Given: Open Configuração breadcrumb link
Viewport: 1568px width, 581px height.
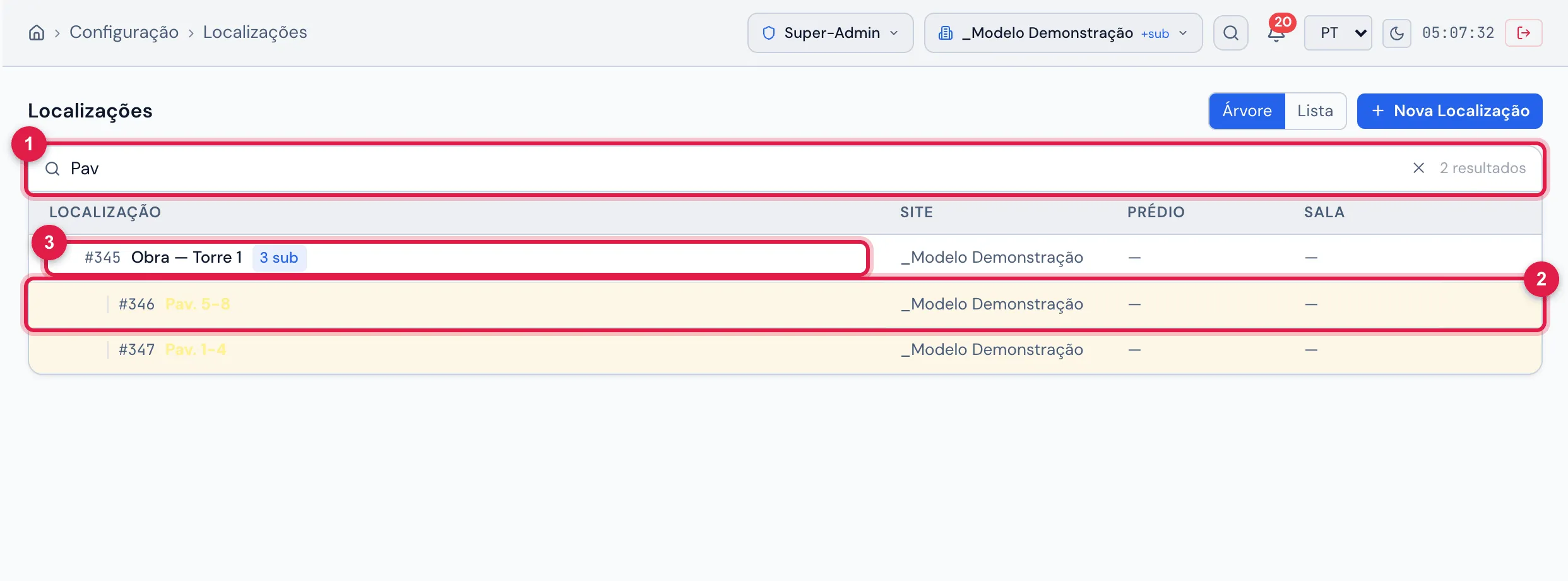Looking at the screenshot, I should (124, 32).
